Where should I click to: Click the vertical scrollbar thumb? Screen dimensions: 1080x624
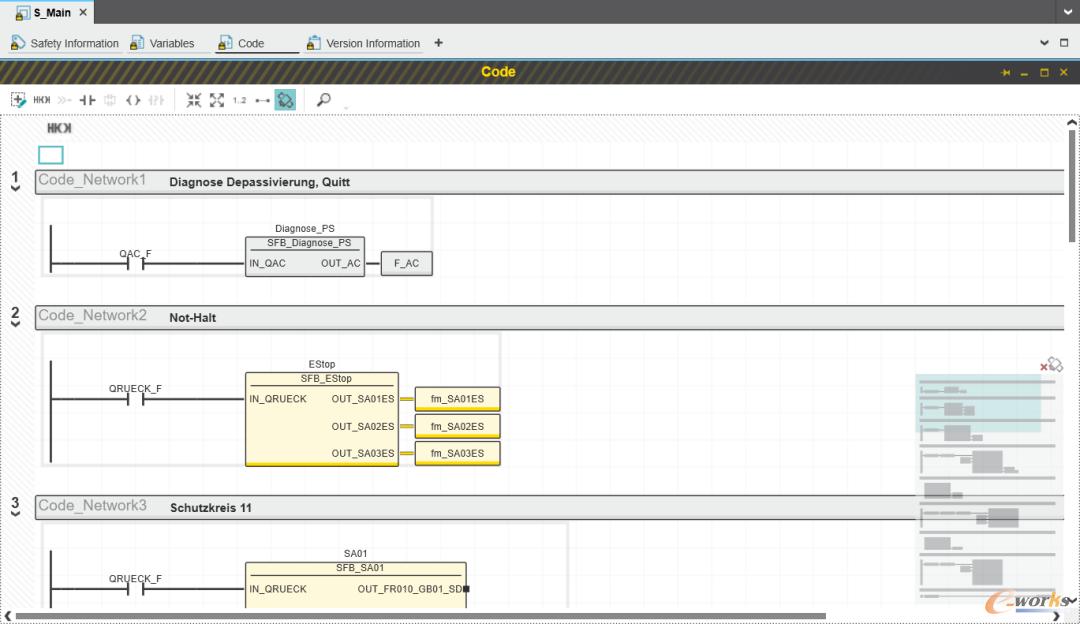(1072, 186)
